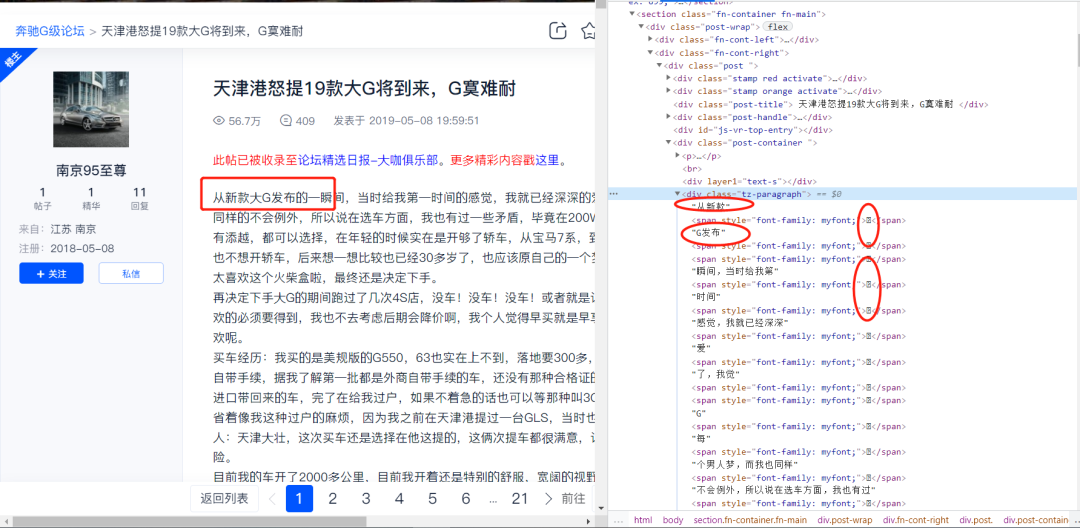Image resolution: width=1080 pixels, height=528 pixels.
Task: Collapse the div class post node
Action: 658,65
